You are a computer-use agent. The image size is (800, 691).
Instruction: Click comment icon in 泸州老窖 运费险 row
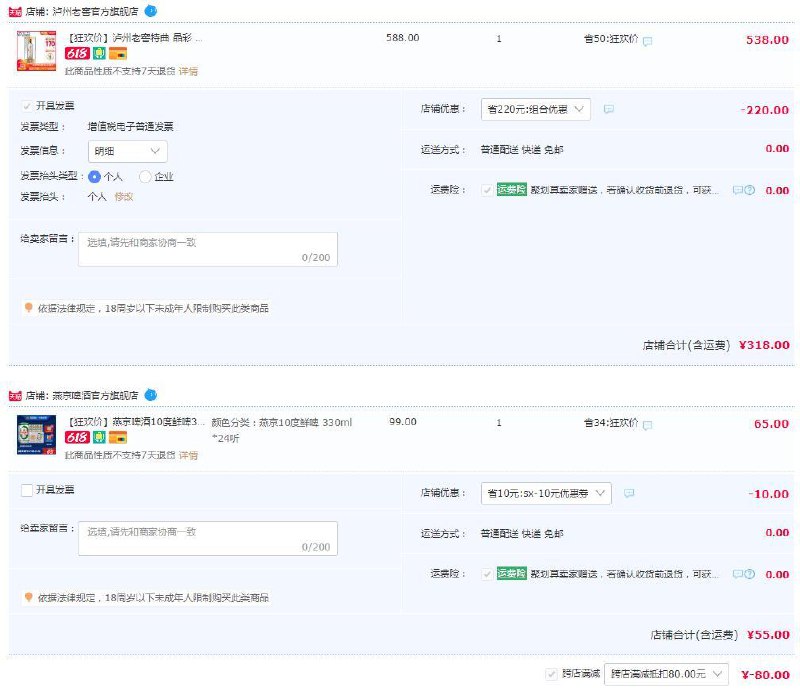[738, 190]
